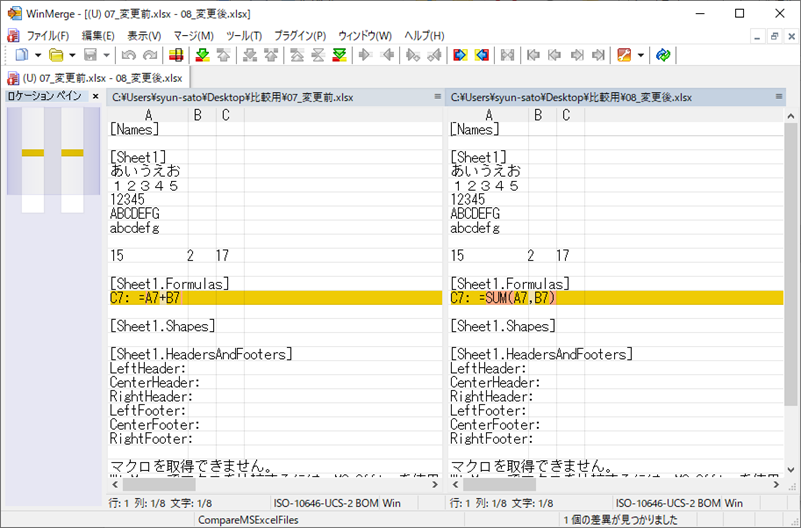Open the ファイル(F) menu
Image resolution: width=801 pixels, height=528 pixels.
47,36
